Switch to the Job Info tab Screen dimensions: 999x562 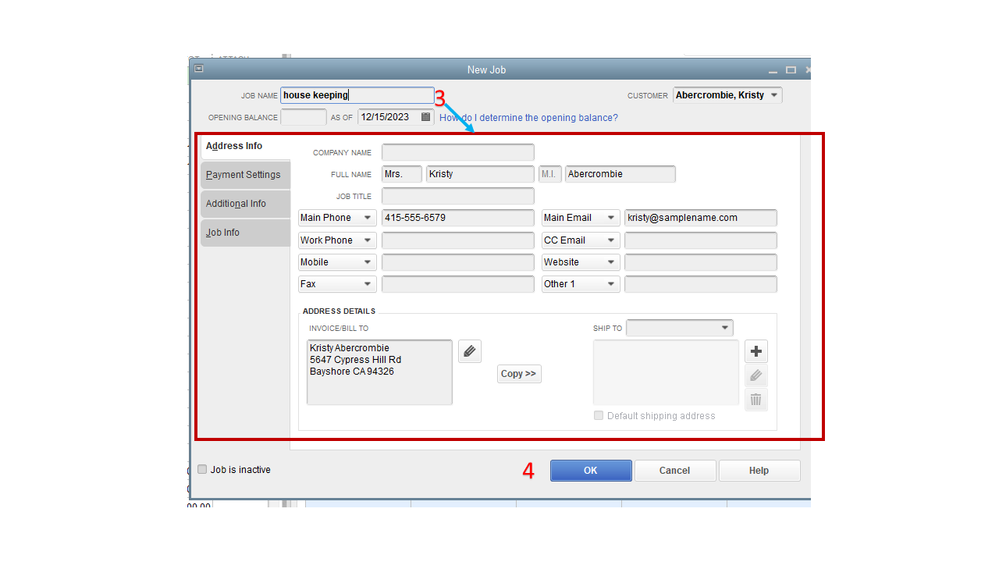pos(245,233)
